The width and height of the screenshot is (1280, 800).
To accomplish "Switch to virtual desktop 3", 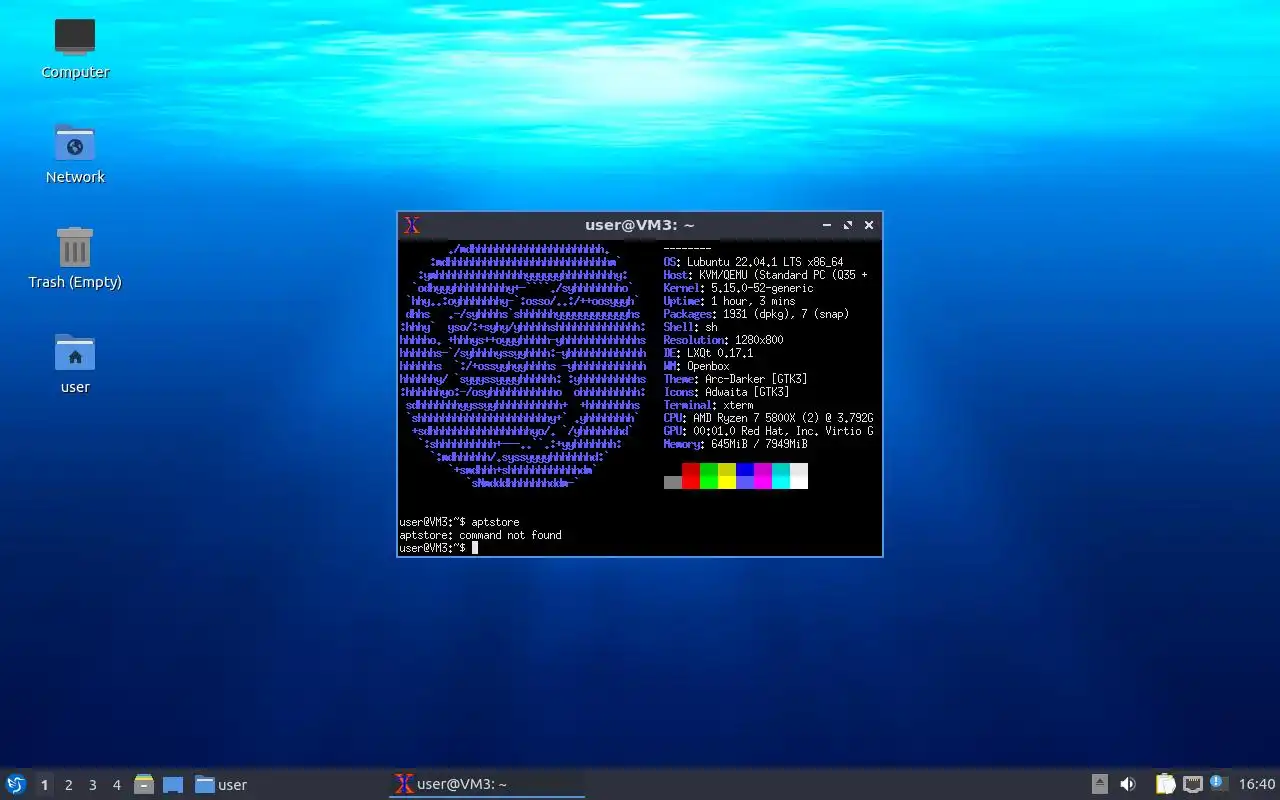I will coord(92,785).
